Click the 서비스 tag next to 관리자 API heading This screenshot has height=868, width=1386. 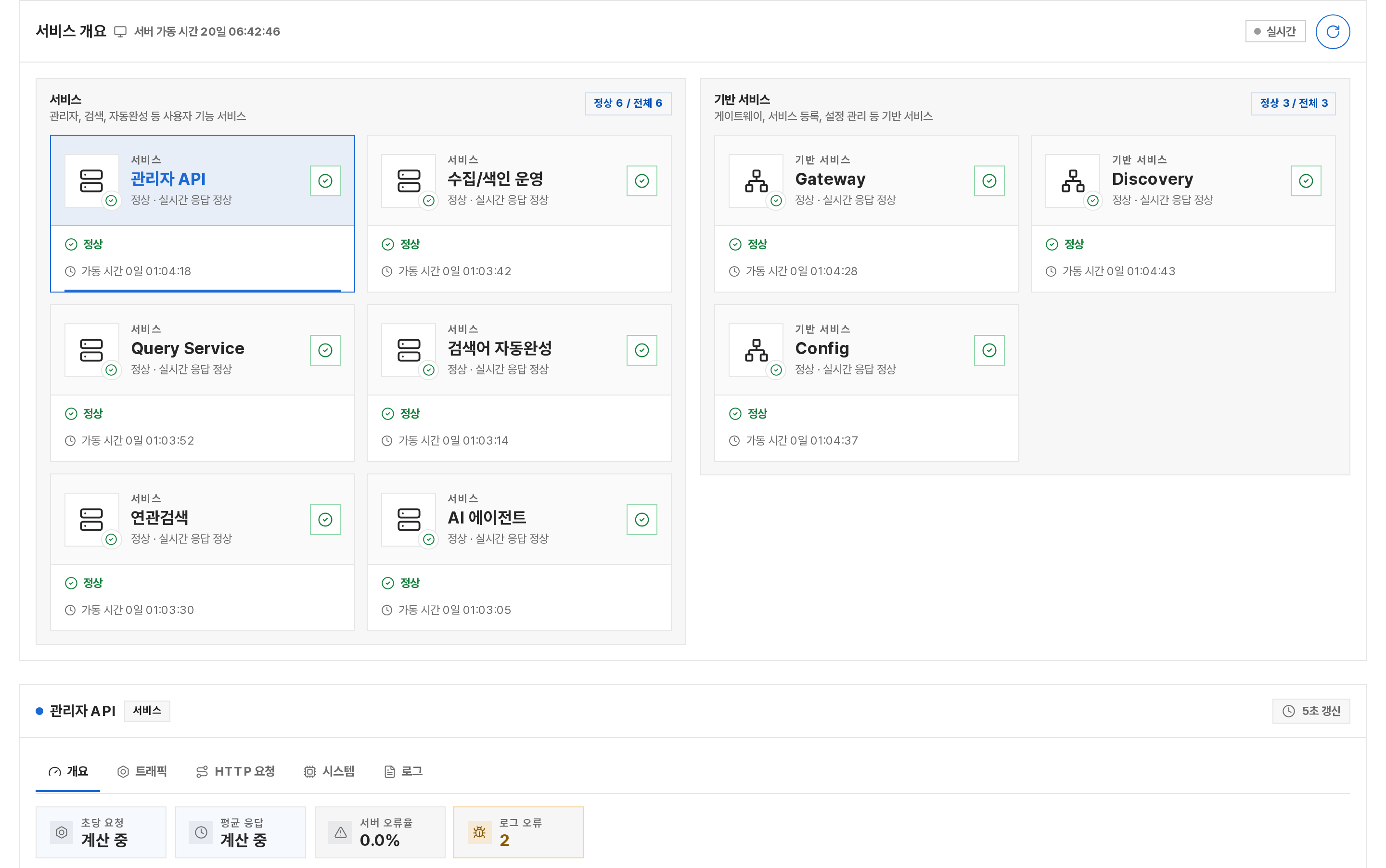coord(147,711)
